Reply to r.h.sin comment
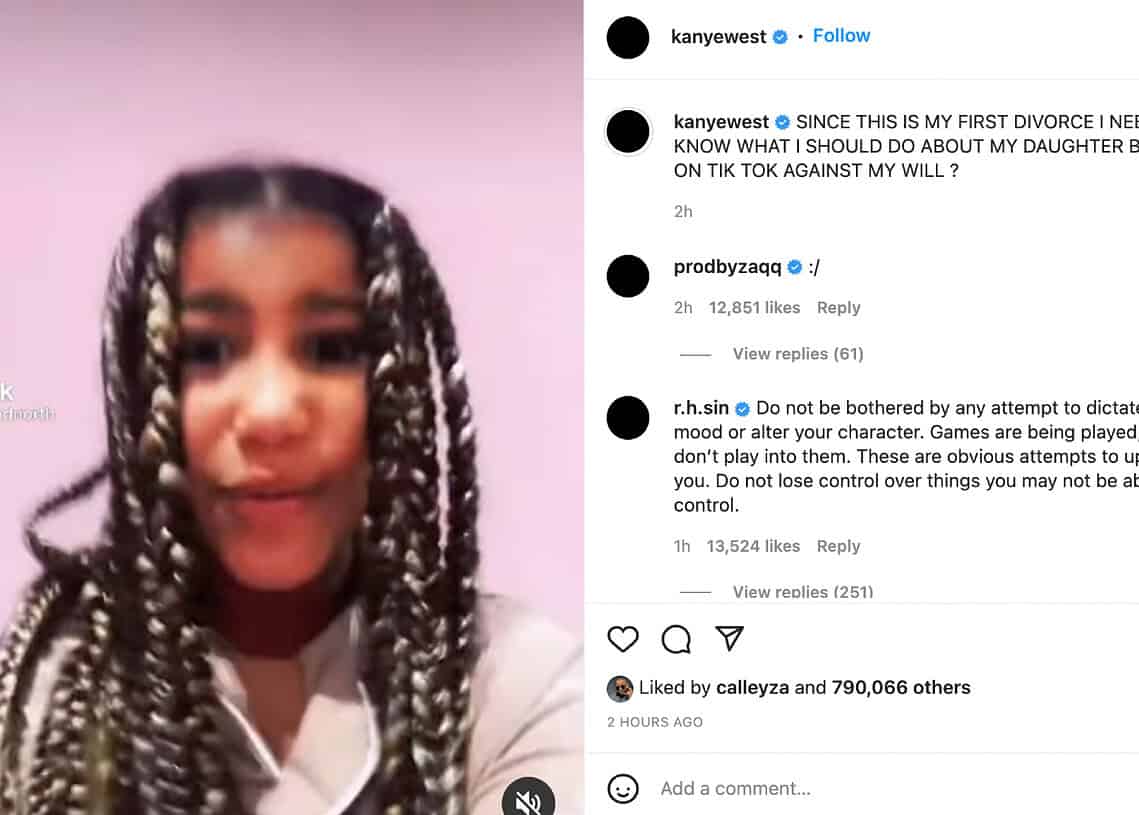The width and height of the screenshot is (1139, 815). [x=838, y=546]
